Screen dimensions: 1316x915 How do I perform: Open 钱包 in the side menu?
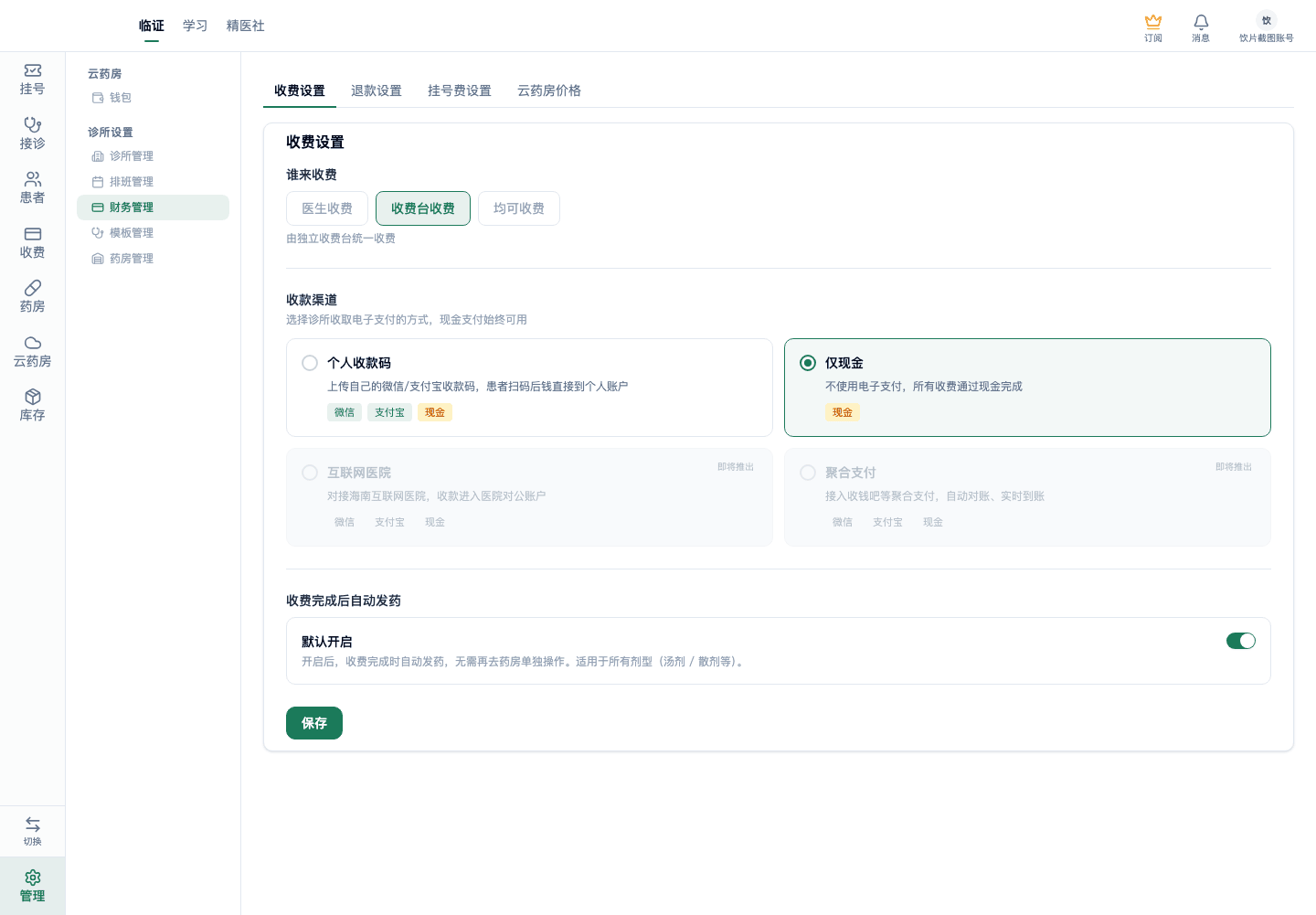[x=153, y=98]
